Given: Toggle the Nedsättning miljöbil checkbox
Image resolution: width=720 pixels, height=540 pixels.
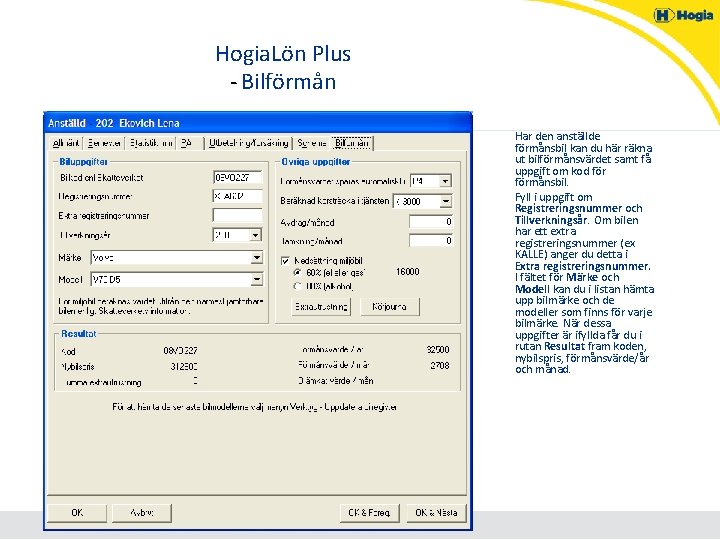Looking at the screenshot, I should pos(285,261).
